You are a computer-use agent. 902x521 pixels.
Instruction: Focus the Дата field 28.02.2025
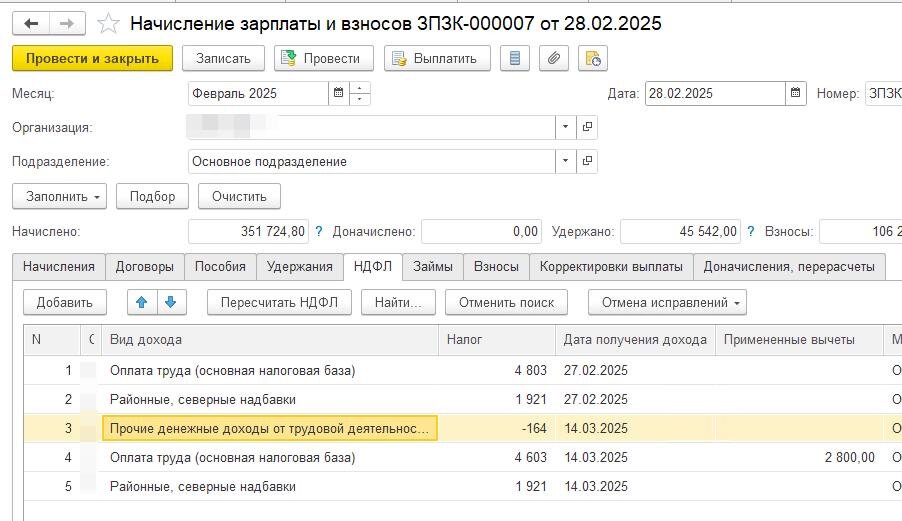tap(715, 93)
